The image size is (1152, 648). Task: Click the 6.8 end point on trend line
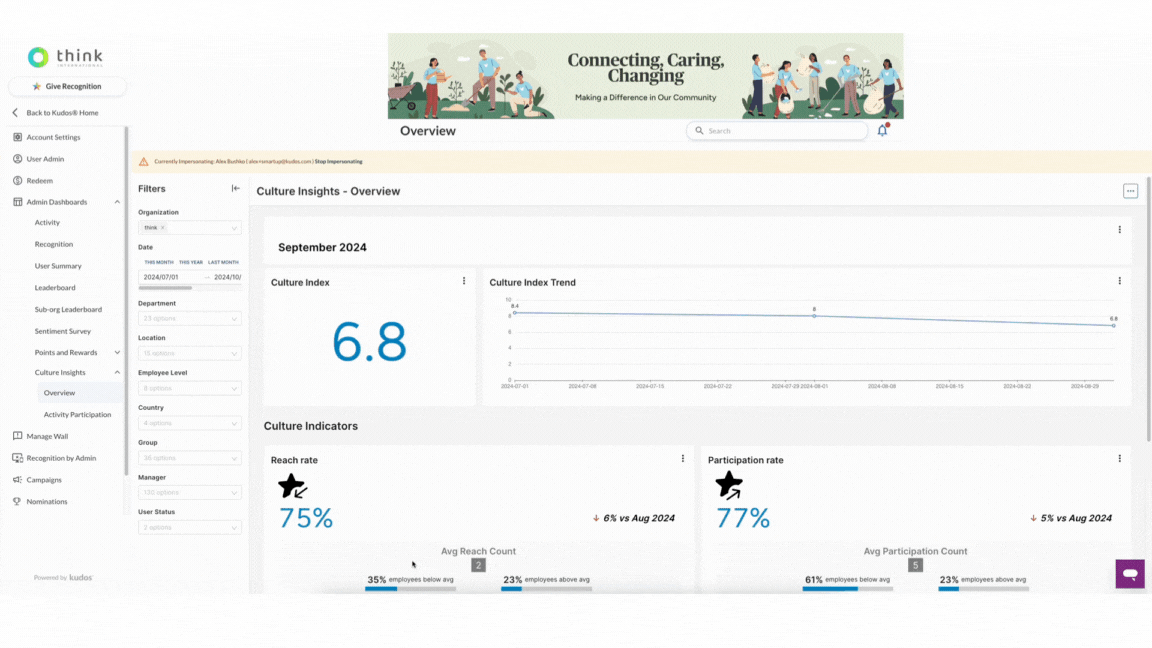tap(1114, 325)
